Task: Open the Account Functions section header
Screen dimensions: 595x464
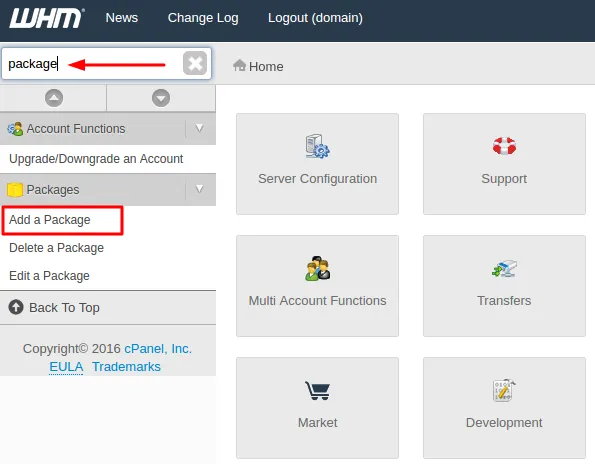Action: point(108,129)
